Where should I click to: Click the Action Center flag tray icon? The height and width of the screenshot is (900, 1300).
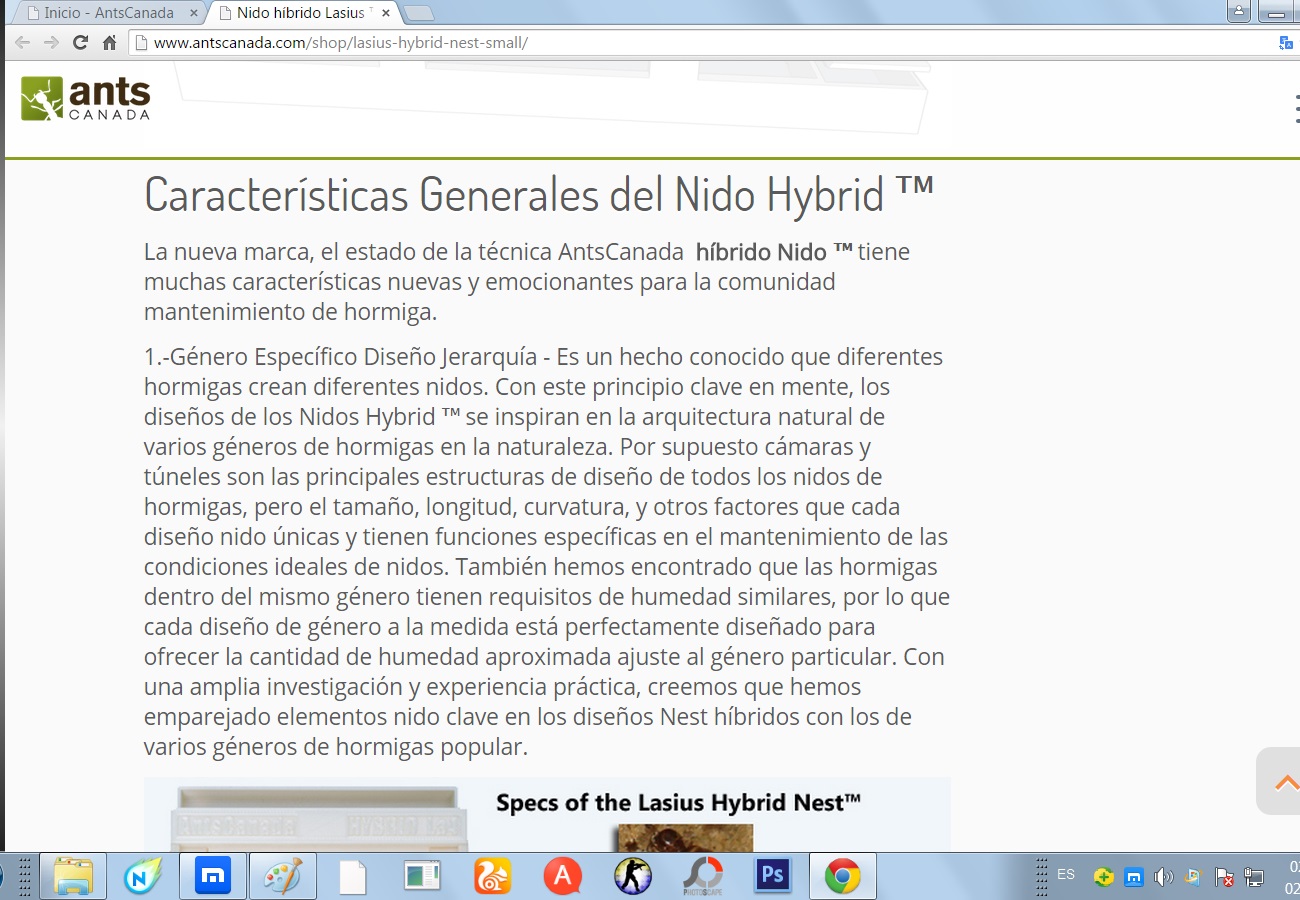[1224, 877]
